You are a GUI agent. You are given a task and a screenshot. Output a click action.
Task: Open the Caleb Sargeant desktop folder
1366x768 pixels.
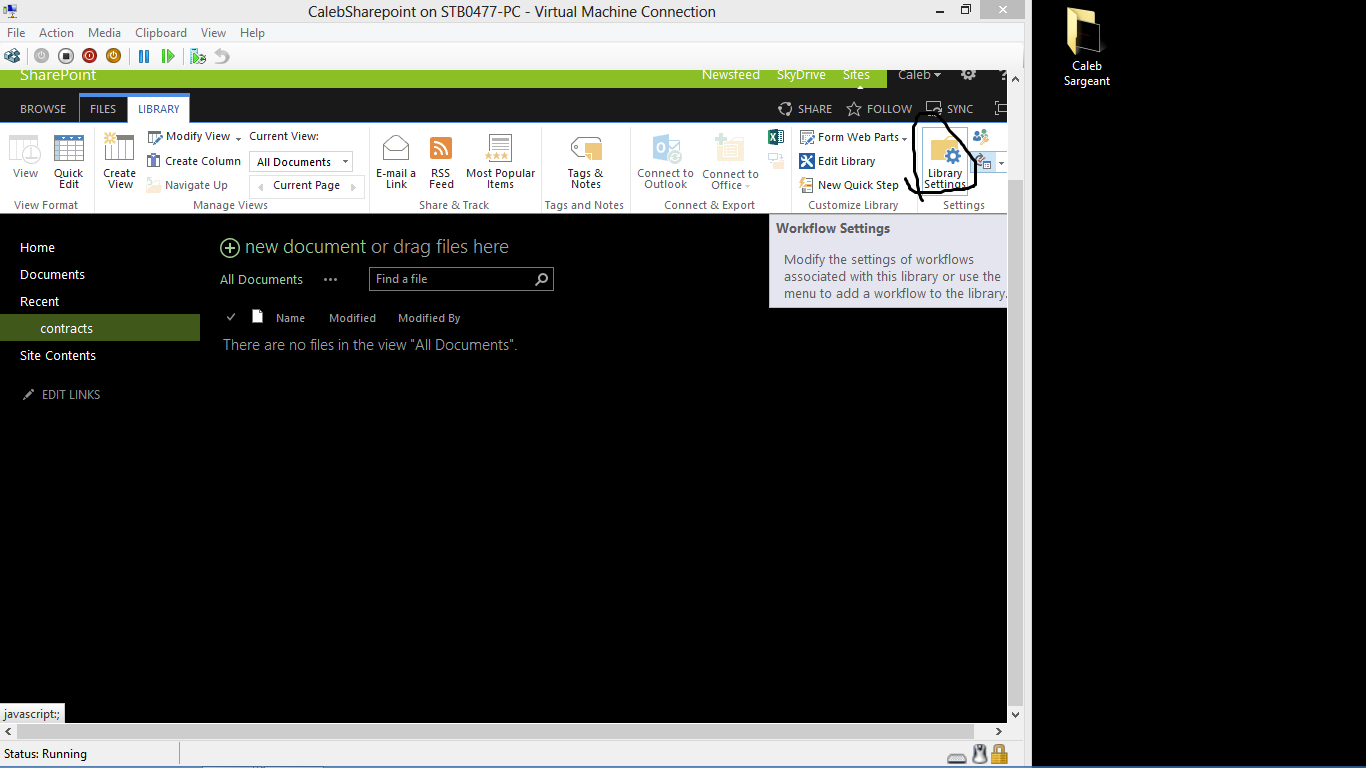pyautogui.click(x=1086, y=47)
